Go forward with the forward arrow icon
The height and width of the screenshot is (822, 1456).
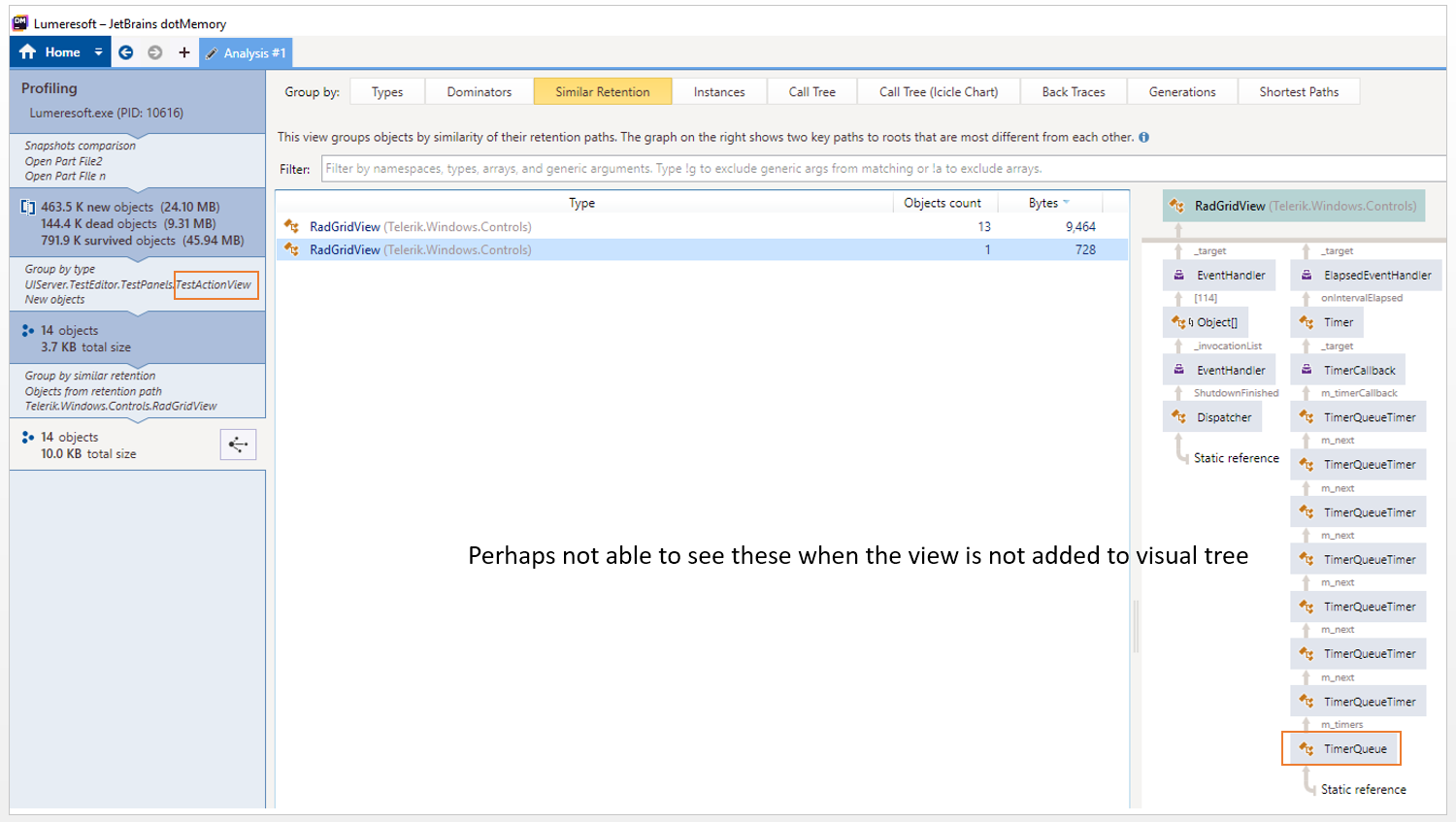(x=155, y=52)
